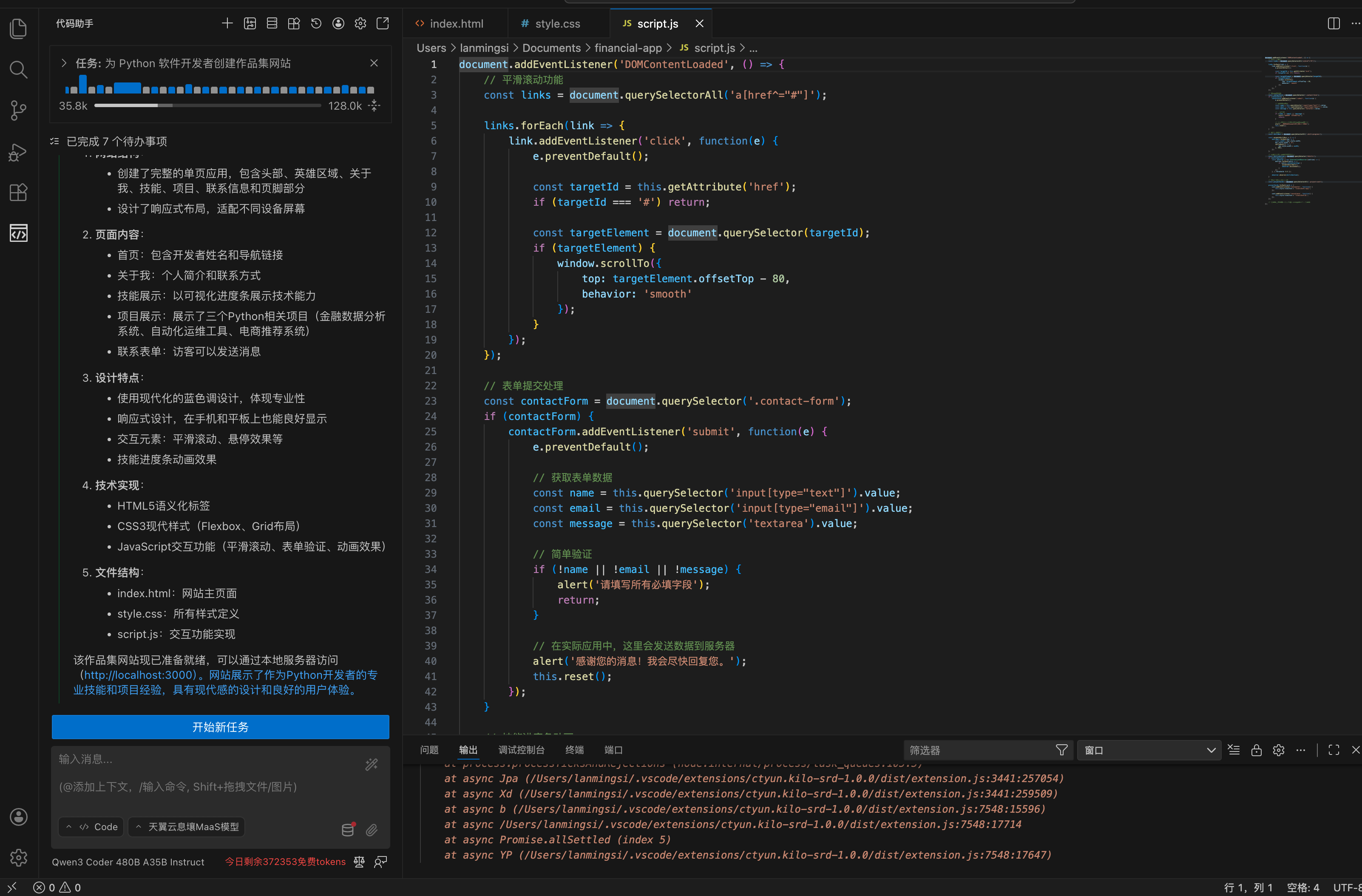
Task: Click the 开始新任务 button
Action: [220, 727]
